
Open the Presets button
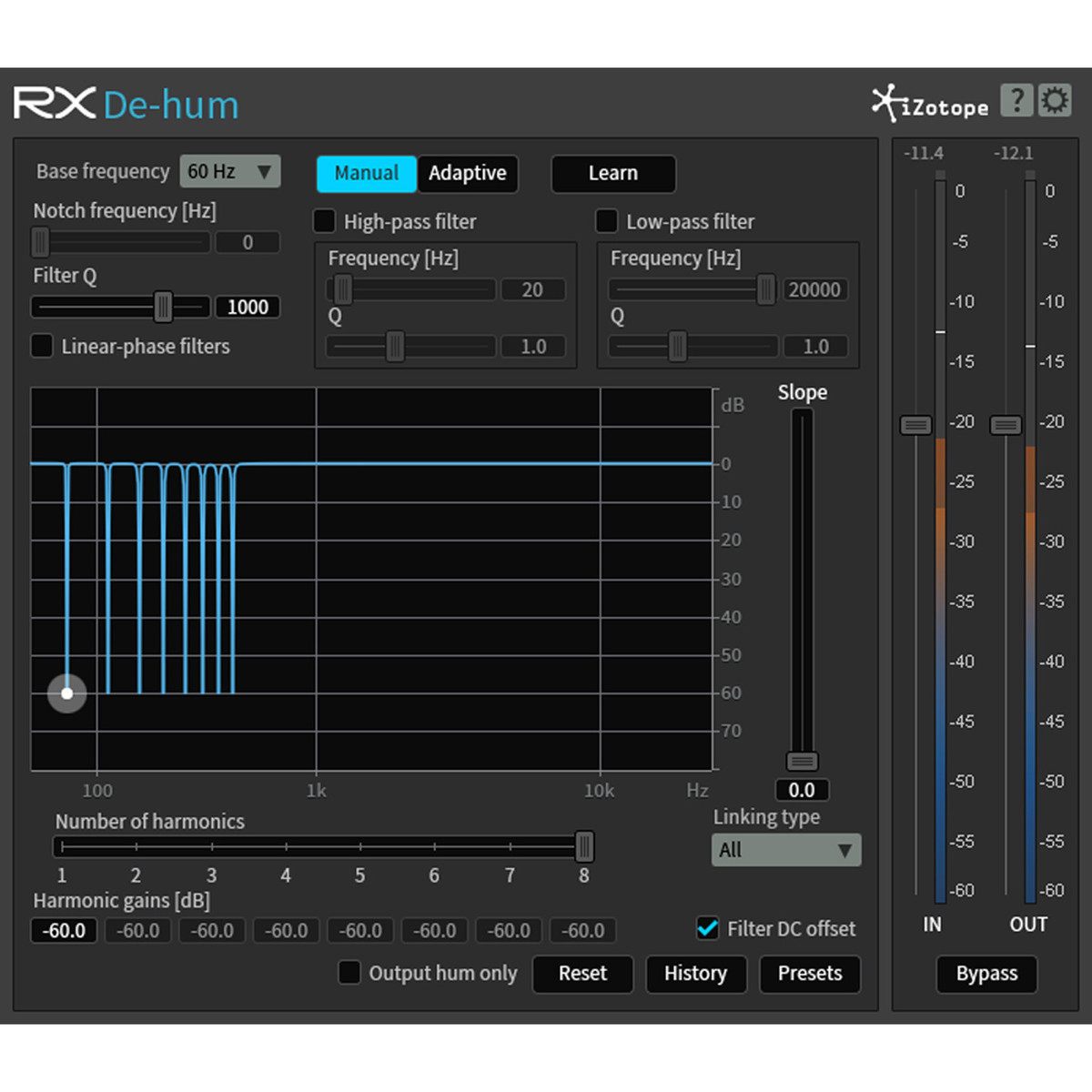pyautogui.click(x=810, y=974)
